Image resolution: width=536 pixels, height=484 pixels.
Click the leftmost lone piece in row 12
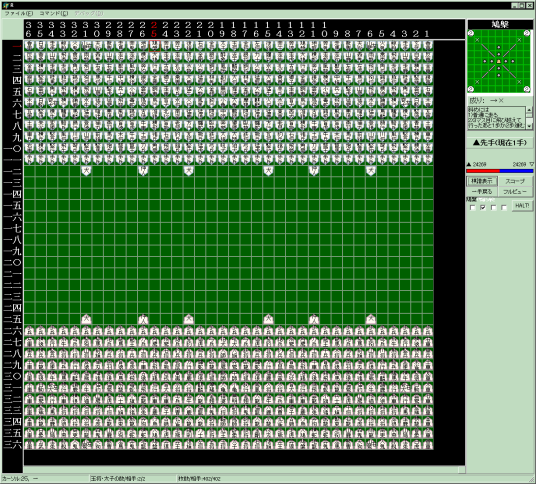[x=86, y=171]
